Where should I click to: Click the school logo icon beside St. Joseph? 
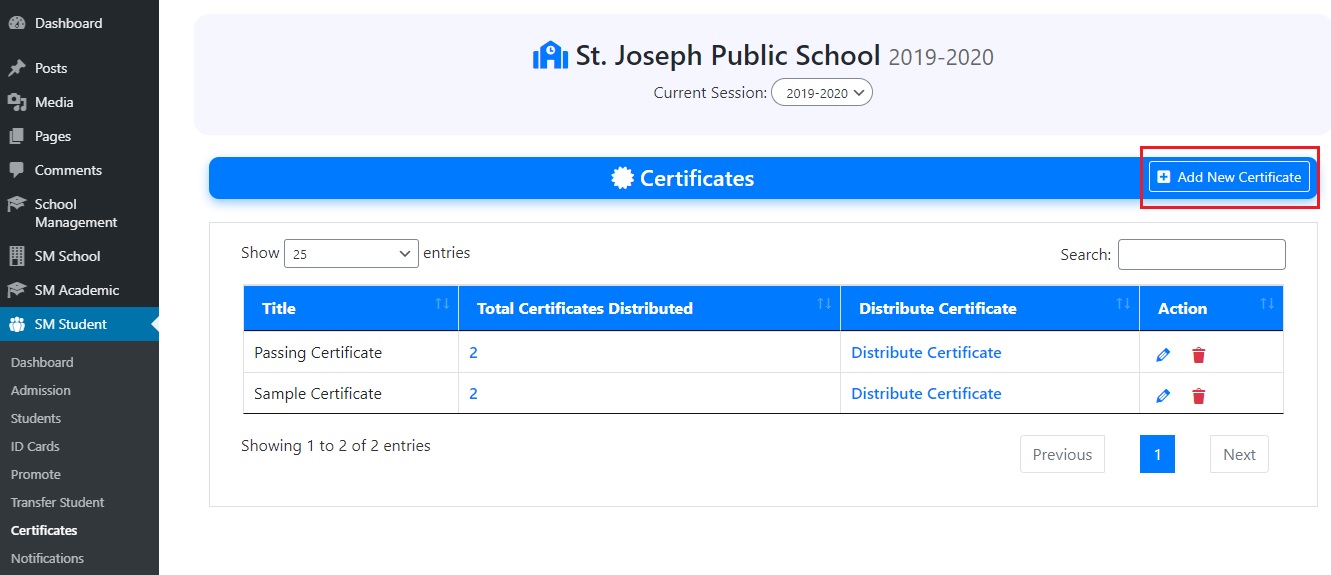click(550, 55)
